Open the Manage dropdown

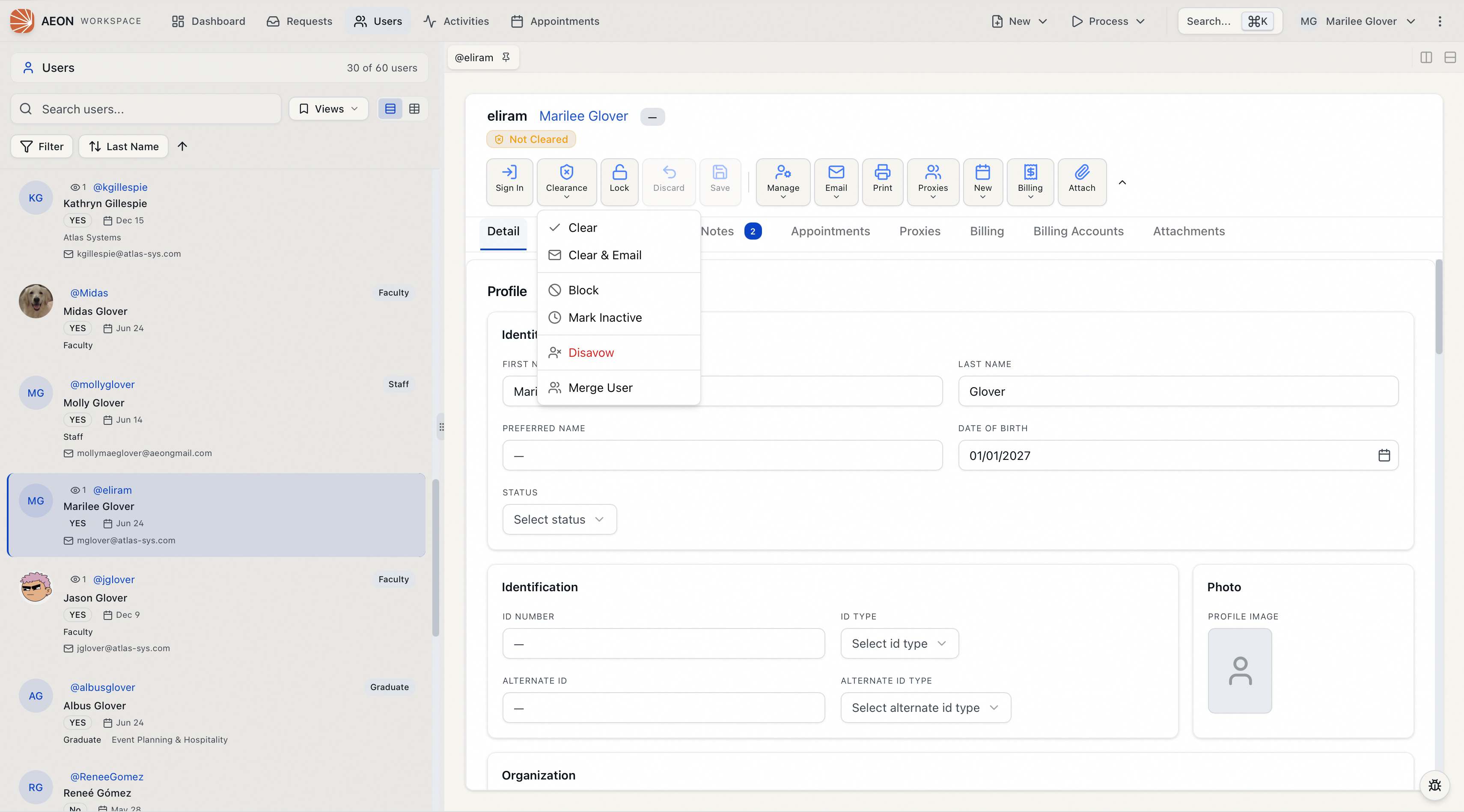(783, 182)
